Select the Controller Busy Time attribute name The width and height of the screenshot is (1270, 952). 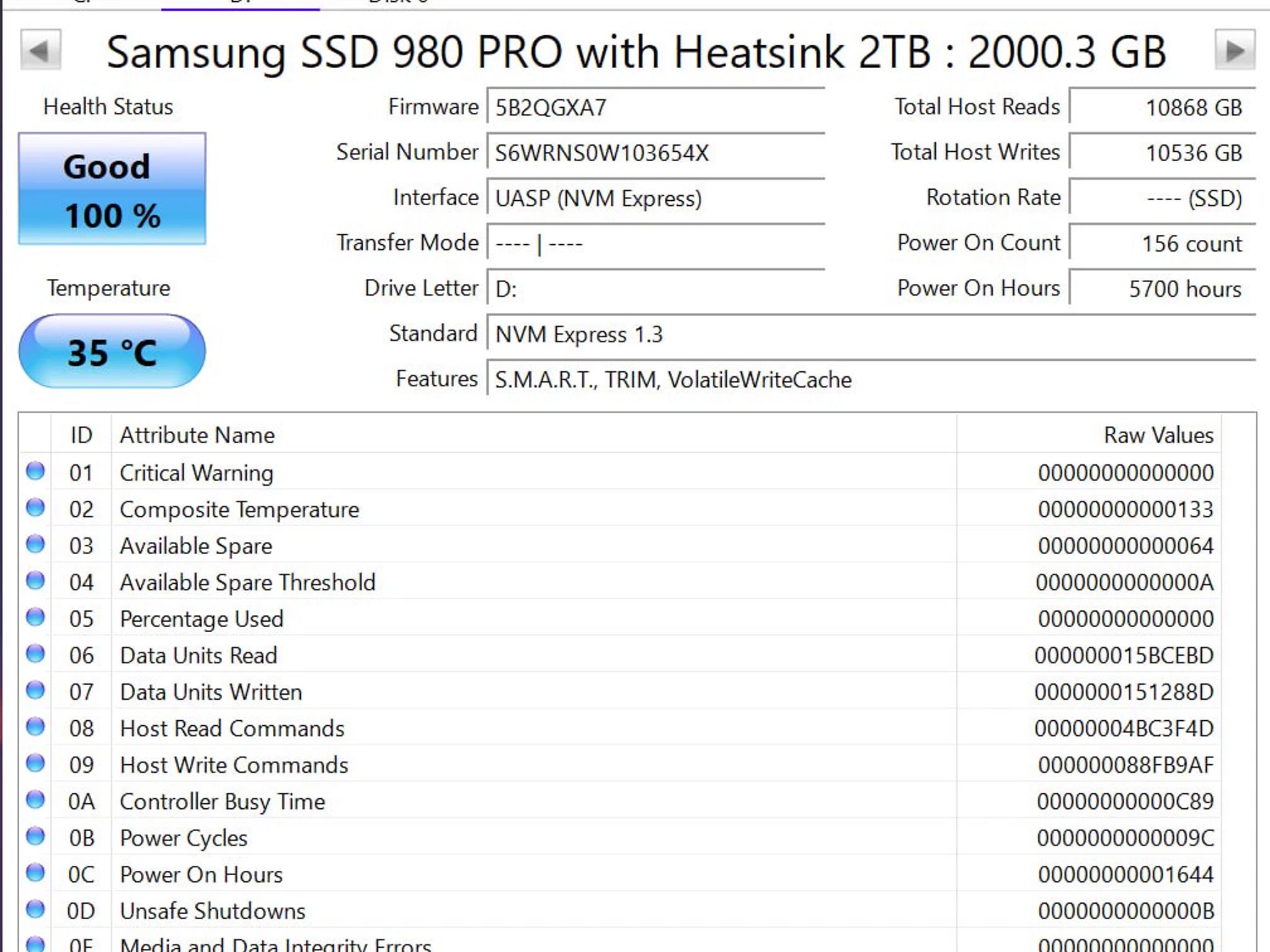(x=223, y=802)
